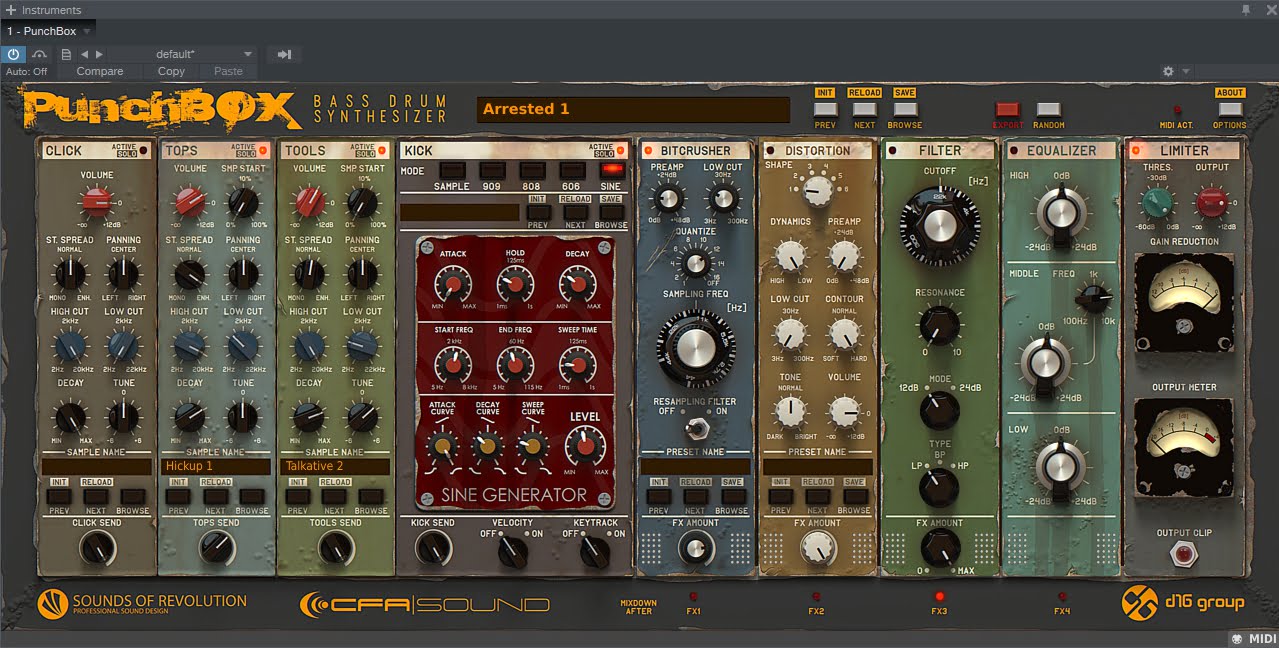Click the main PREV preset button
1279x648 pixels.
825,109
